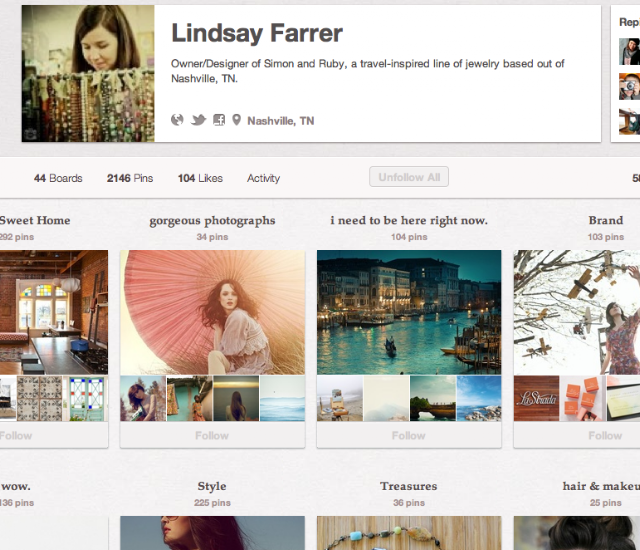Screen dimensions: 640x550
Task: Open the stained glass door thumbnail
Action: click(x=86, y=399)
